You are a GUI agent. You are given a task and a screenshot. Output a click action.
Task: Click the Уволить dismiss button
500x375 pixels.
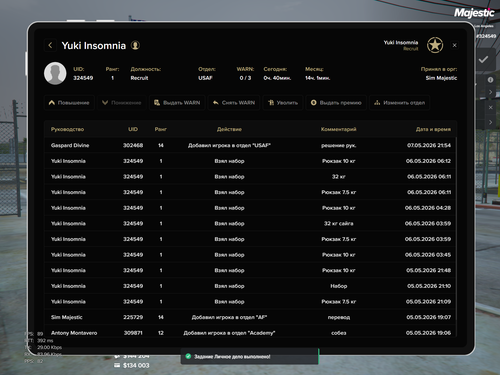pos(283,103)
